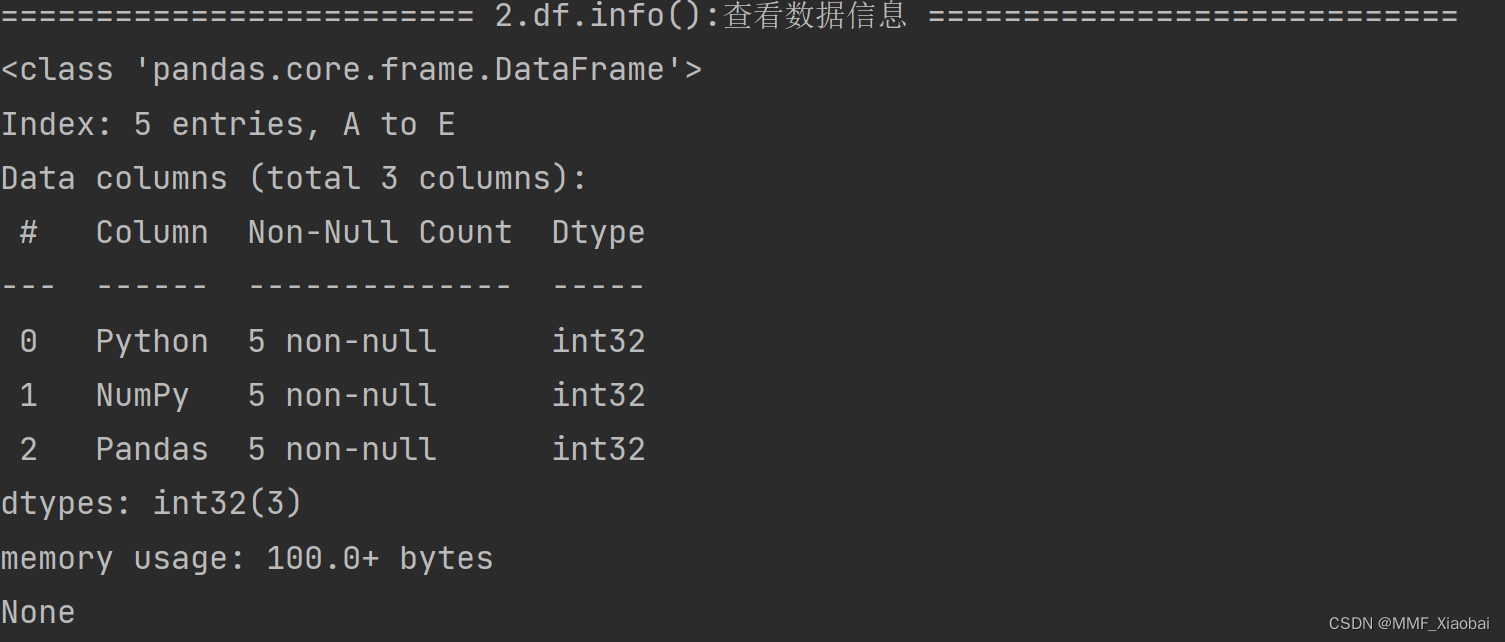Click '5 non-null' in the Python row
This screenshot has height=642, width=1505.
pos(342,341)
